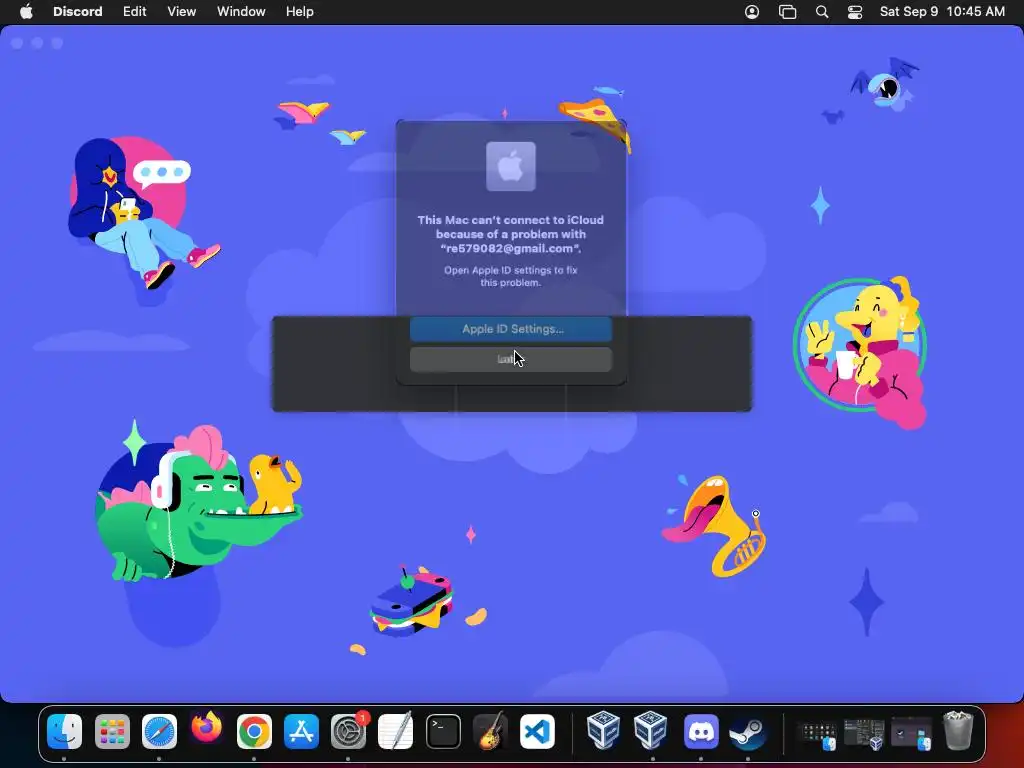The image size is (1024, 768).
Task: Open Visual Studio Code from dock
Action: [537, 731]
